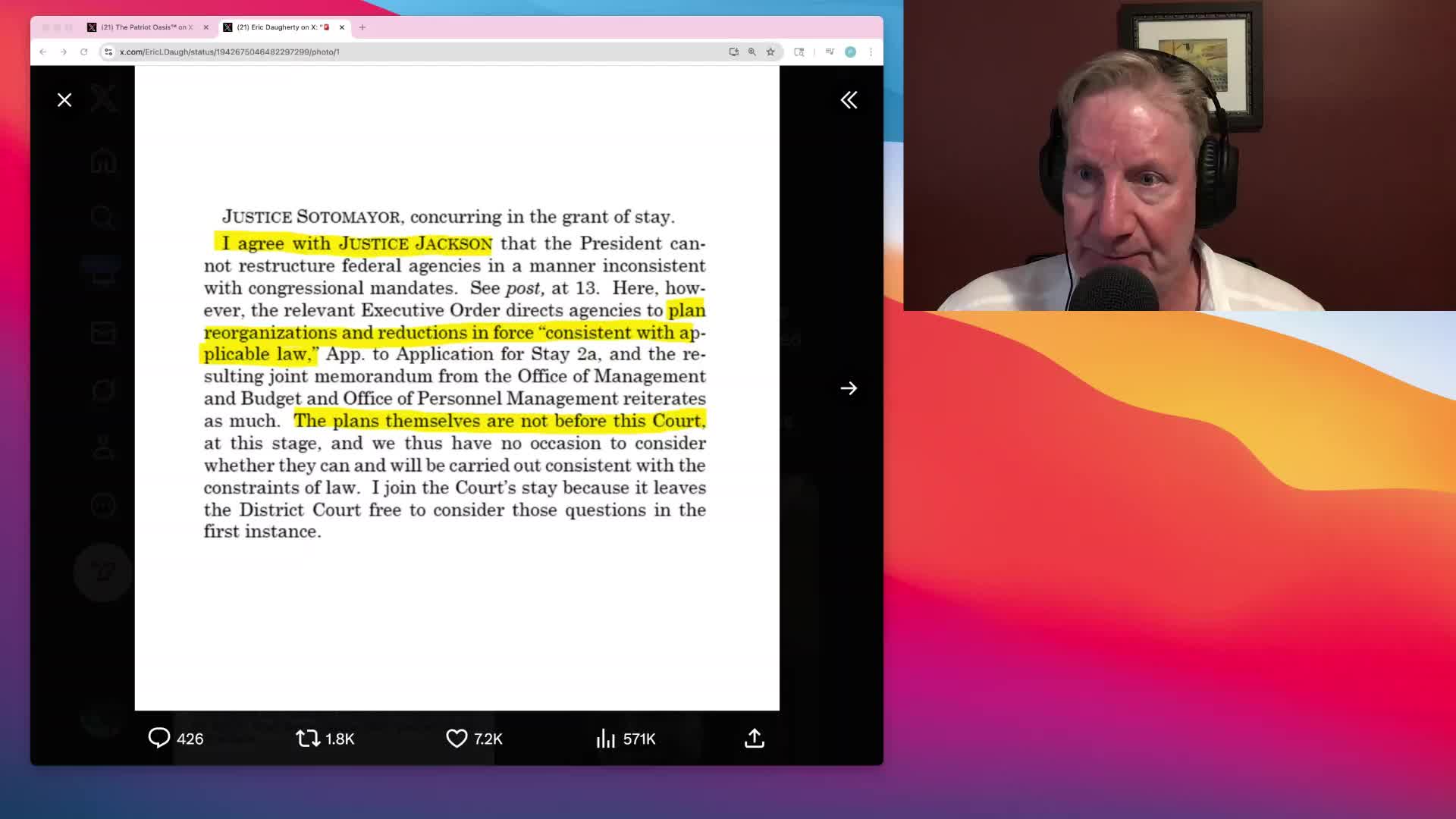Open site information controls icon
Image resolution: width=1456 pixels, height=819 pixels.
point(108,52)
